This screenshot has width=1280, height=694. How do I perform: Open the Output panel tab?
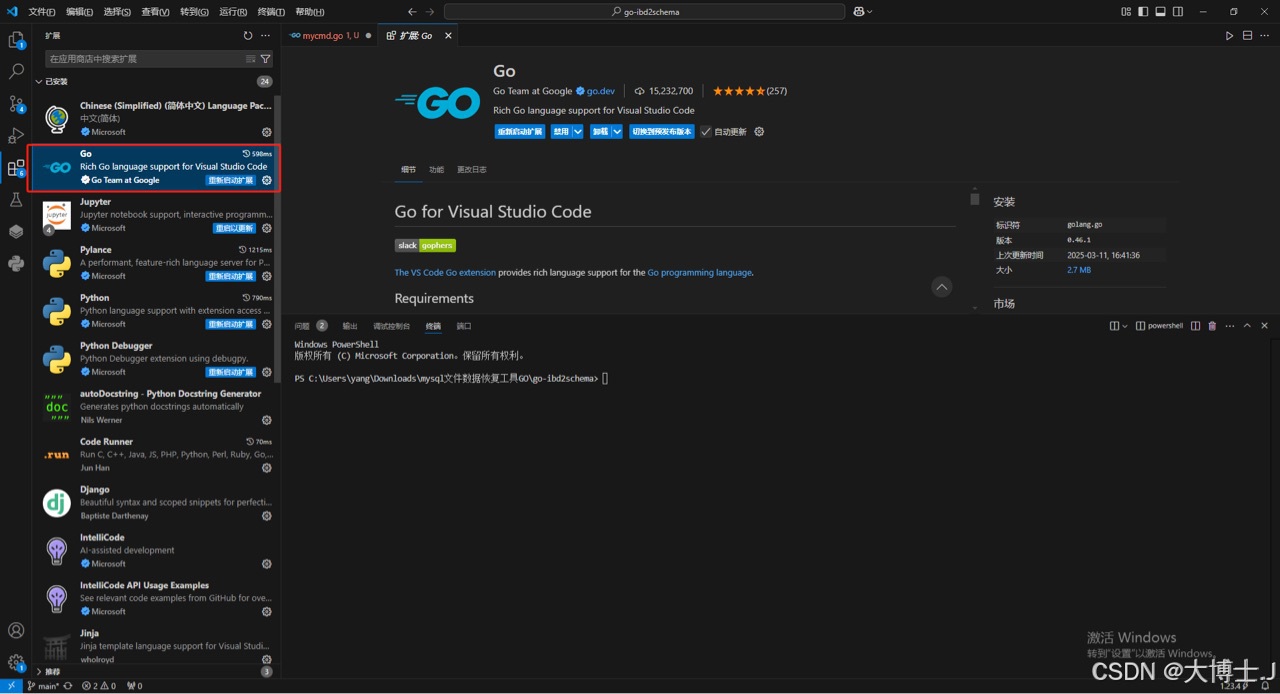[350, 326]
